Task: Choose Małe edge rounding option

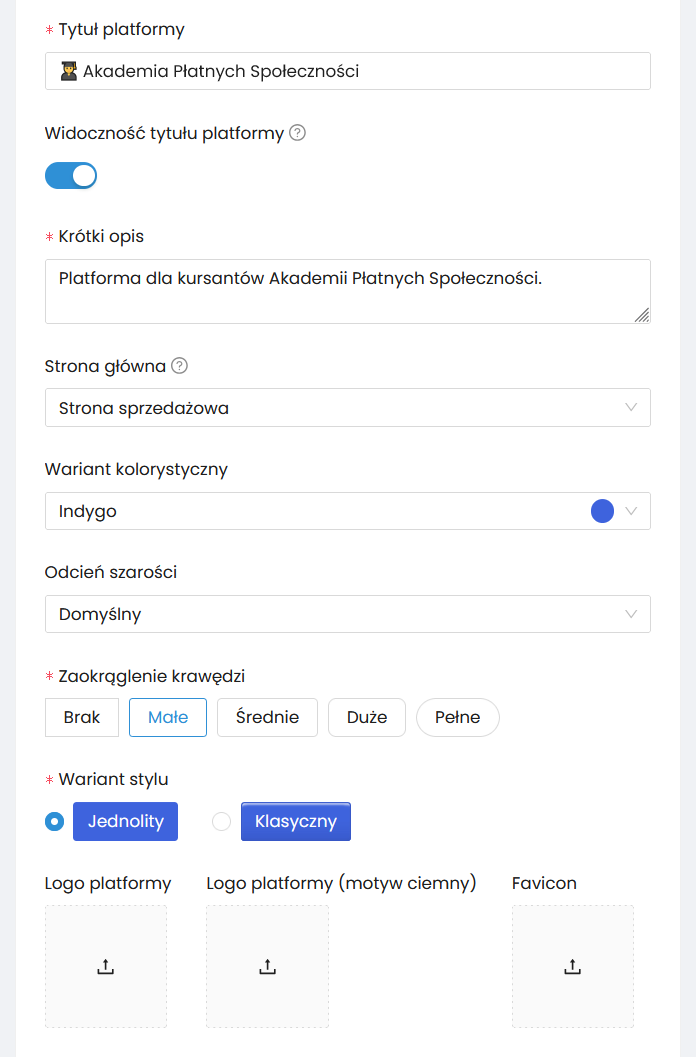Action: (168, 717)
